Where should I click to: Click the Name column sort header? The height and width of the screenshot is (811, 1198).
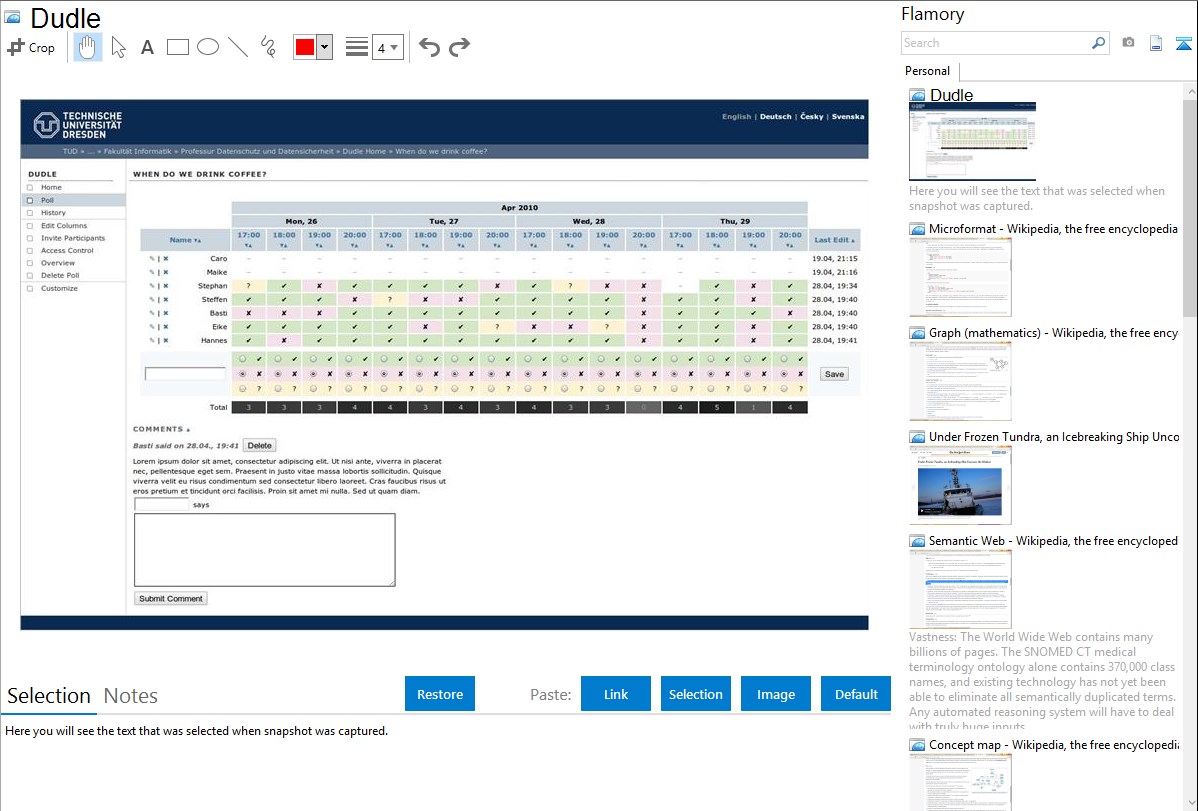[185, 240]
